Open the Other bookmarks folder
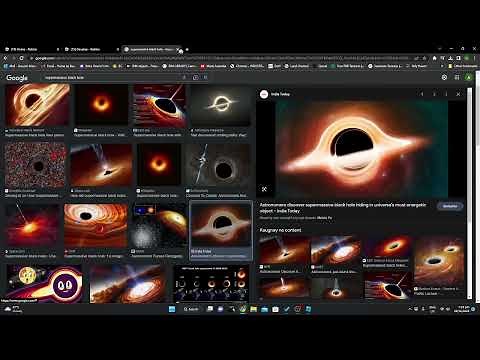Screen dimensions: 480x360 coord(463,66)
